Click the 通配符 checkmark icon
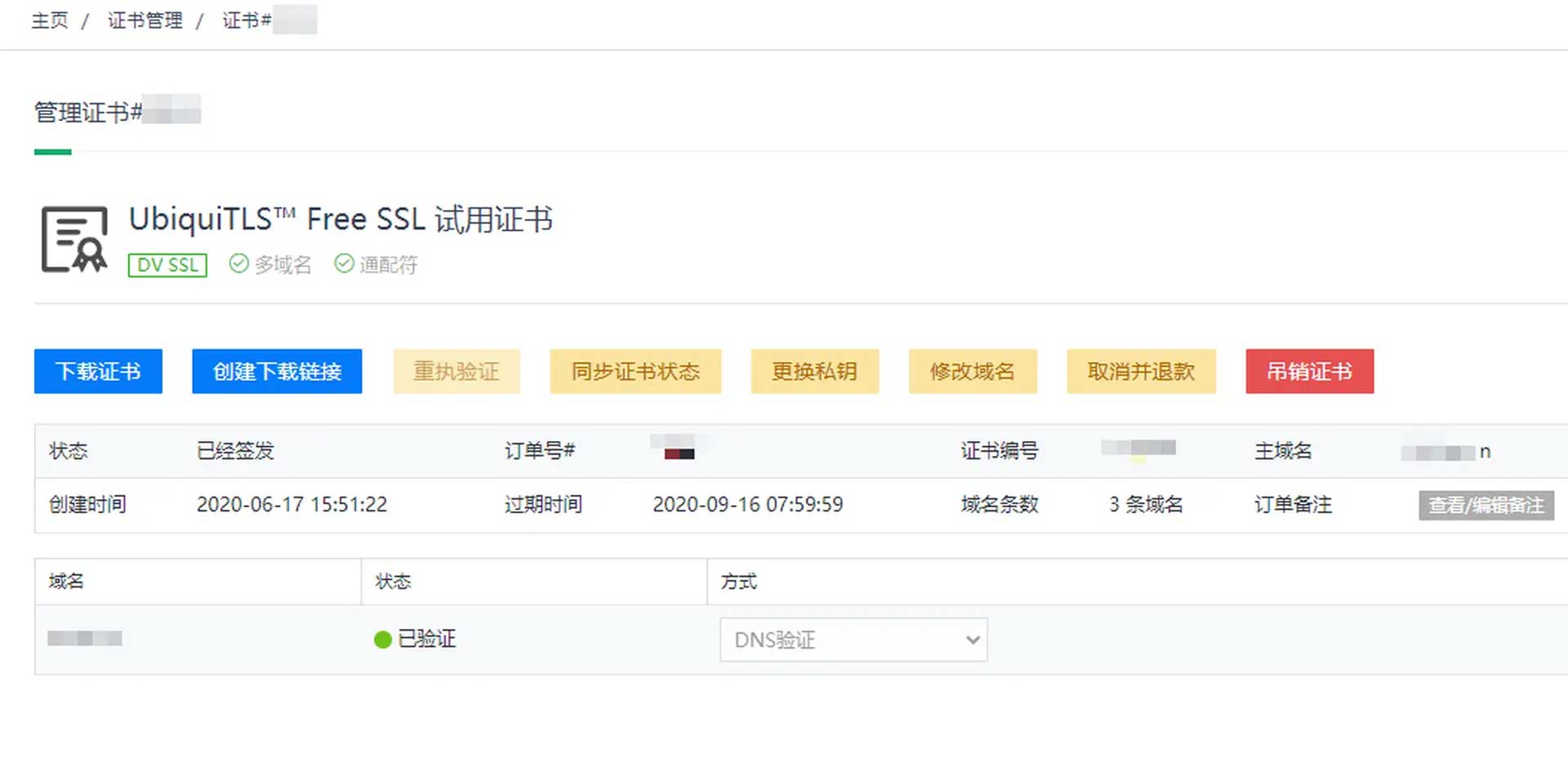This screenshot has height=768, width=1568. point(344,264)
